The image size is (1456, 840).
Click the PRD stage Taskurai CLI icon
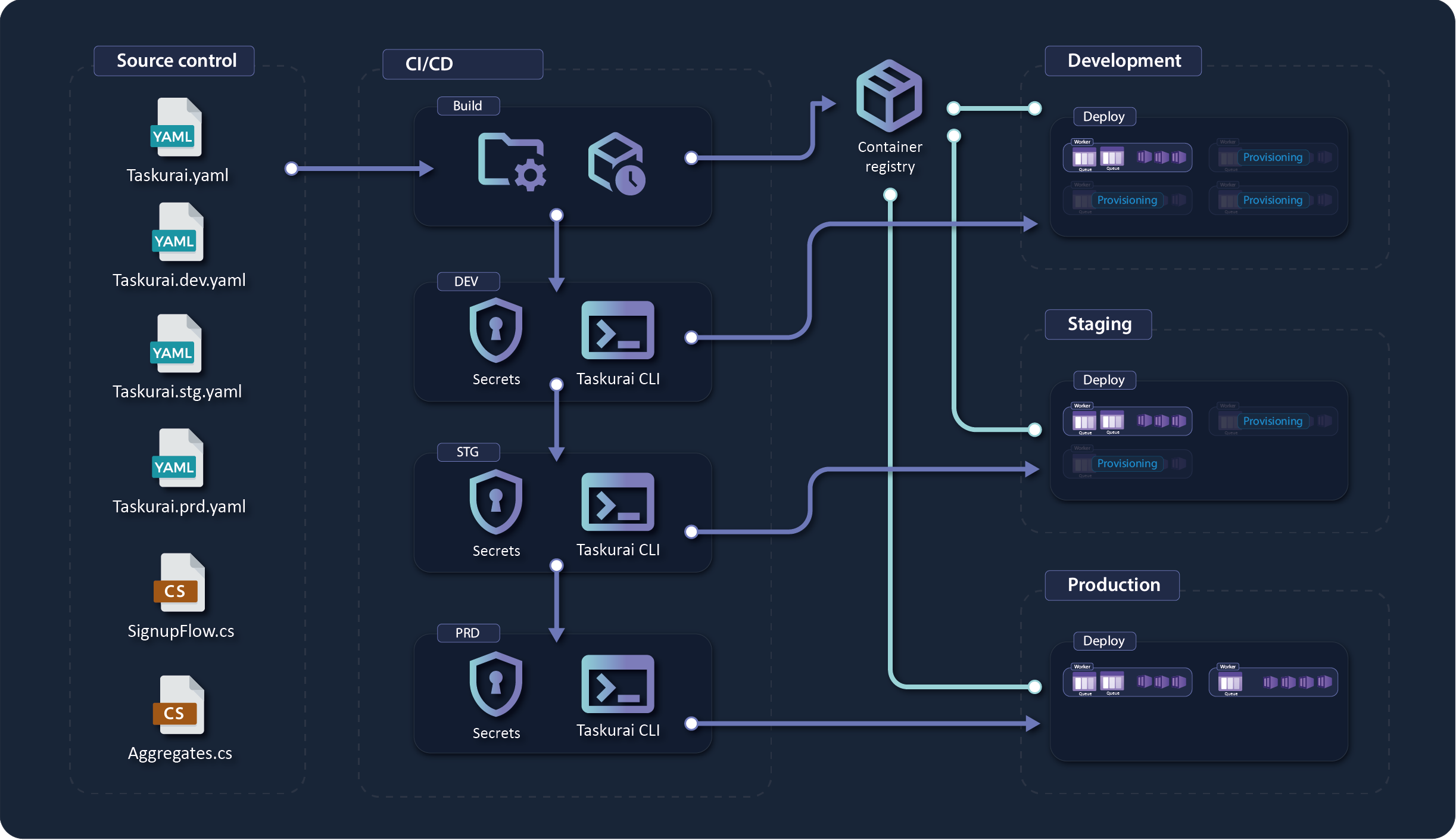(618, 684)
